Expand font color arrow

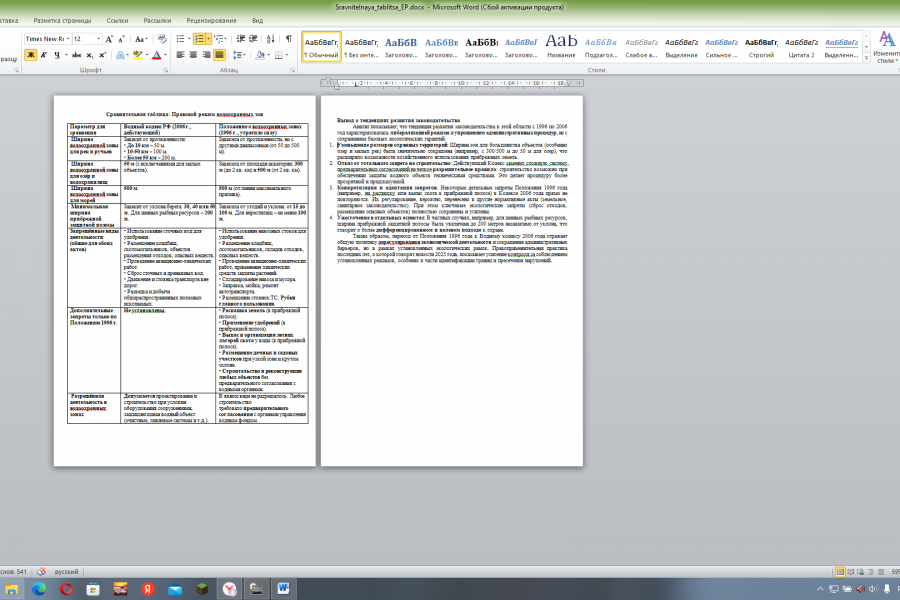click(165, 55)
